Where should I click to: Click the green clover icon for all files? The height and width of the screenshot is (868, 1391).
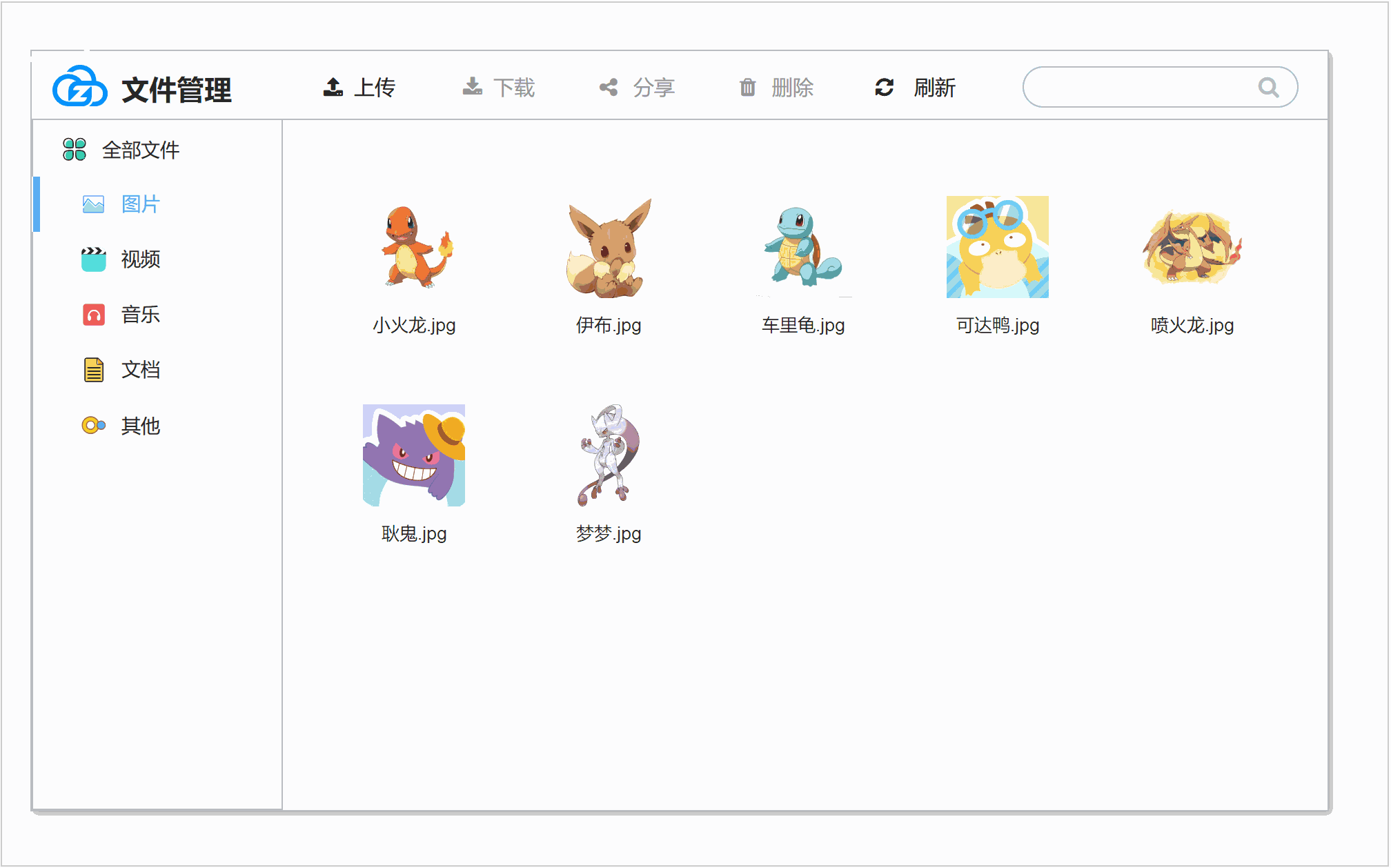point(75,149)
